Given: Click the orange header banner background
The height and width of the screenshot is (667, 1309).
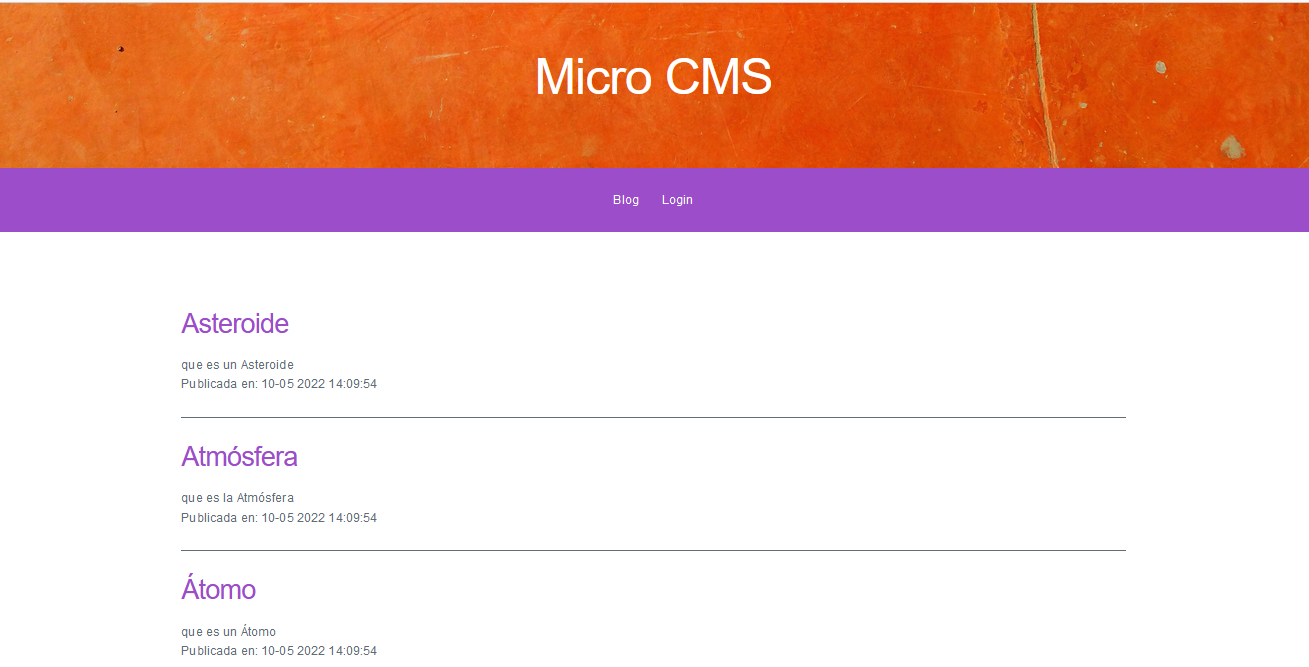Looking at the screenshot, I should pos(300,90).
